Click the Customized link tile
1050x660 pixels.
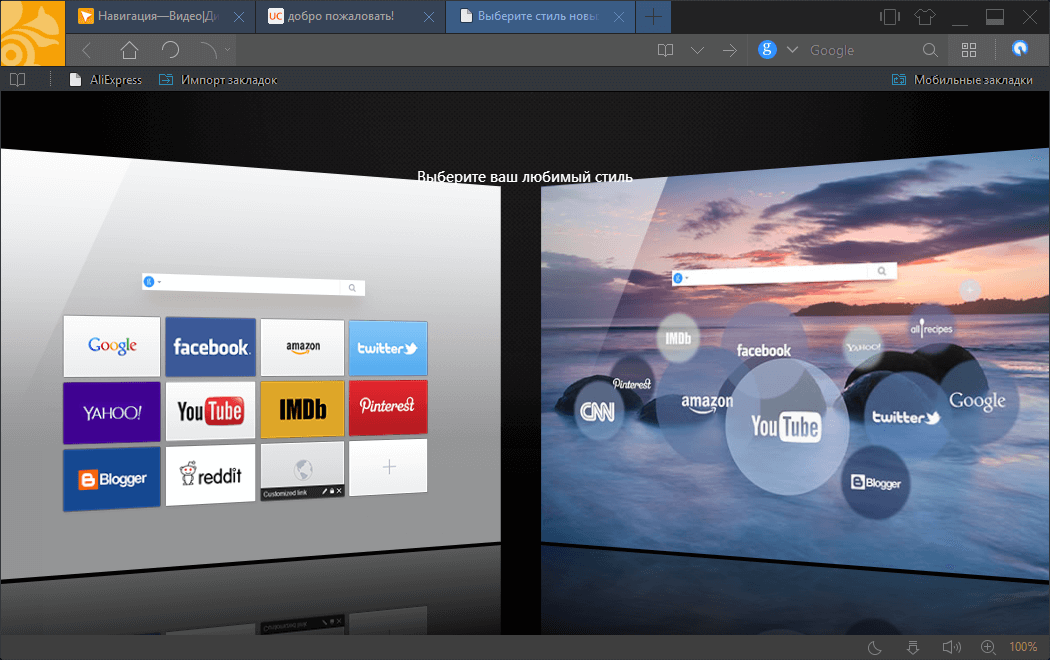tap(303, 471)
